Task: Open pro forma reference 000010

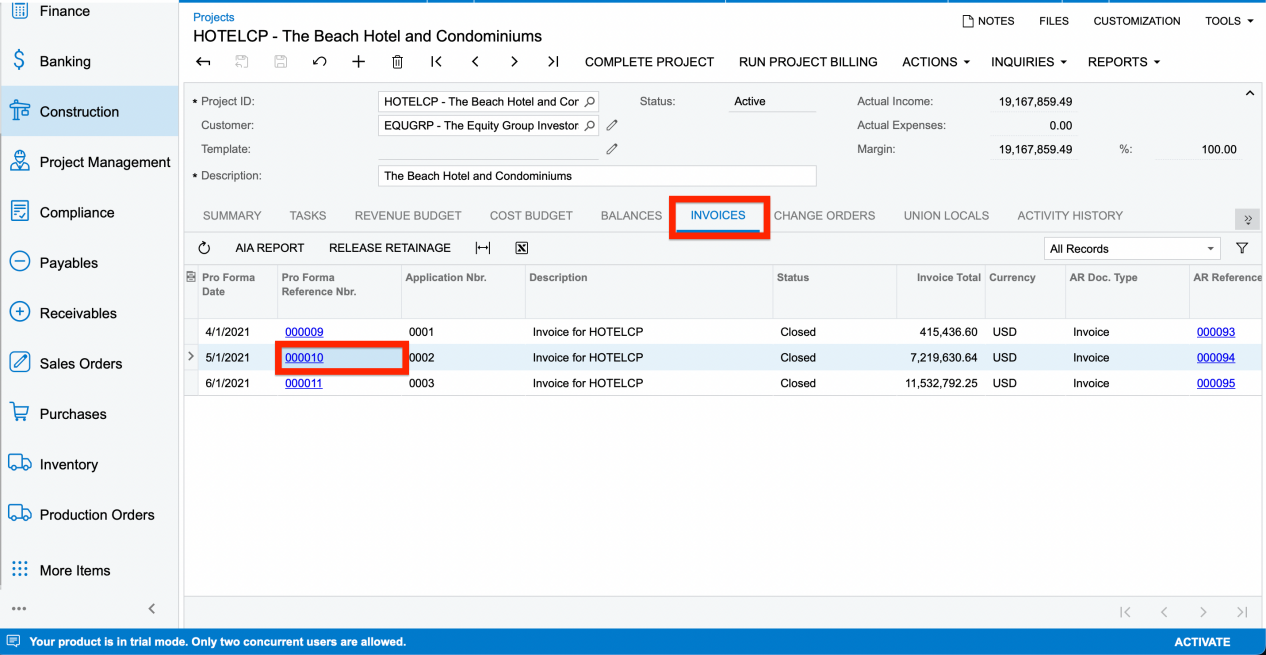Action: tap(303, 357)
